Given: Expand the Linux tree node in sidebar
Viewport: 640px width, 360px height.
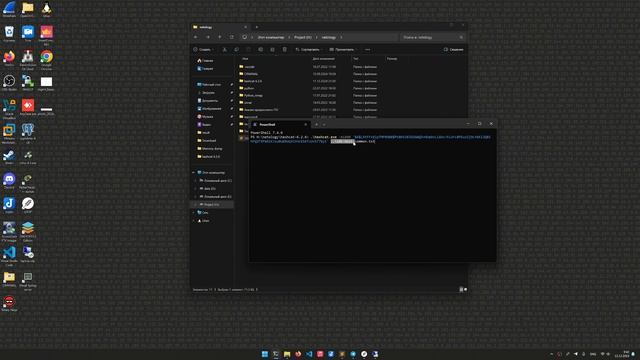Looking at the screenshot, I should point(194,221).
